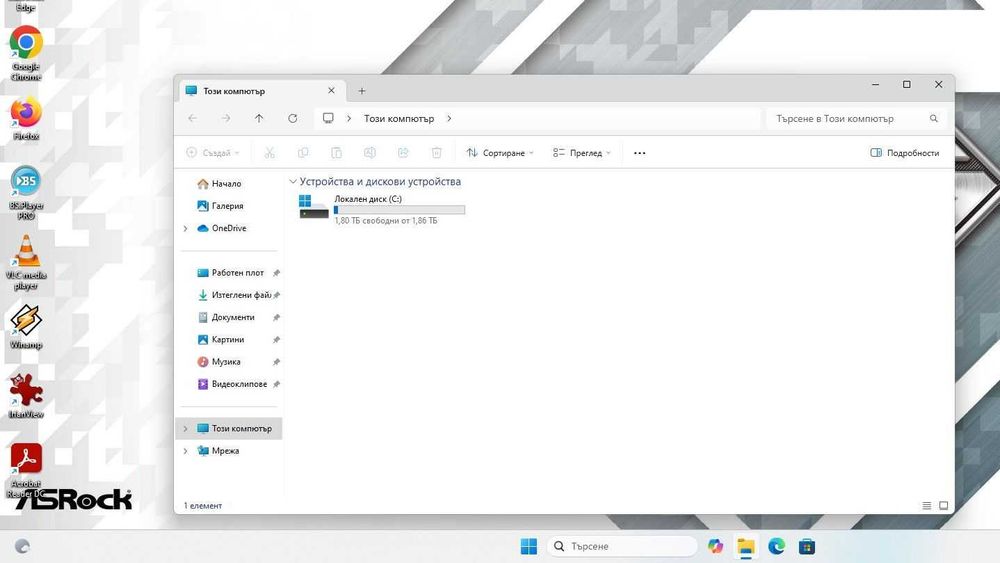Add a new Explorer tab
Screen dimensions: 1000x563
(x=362, y=91)
